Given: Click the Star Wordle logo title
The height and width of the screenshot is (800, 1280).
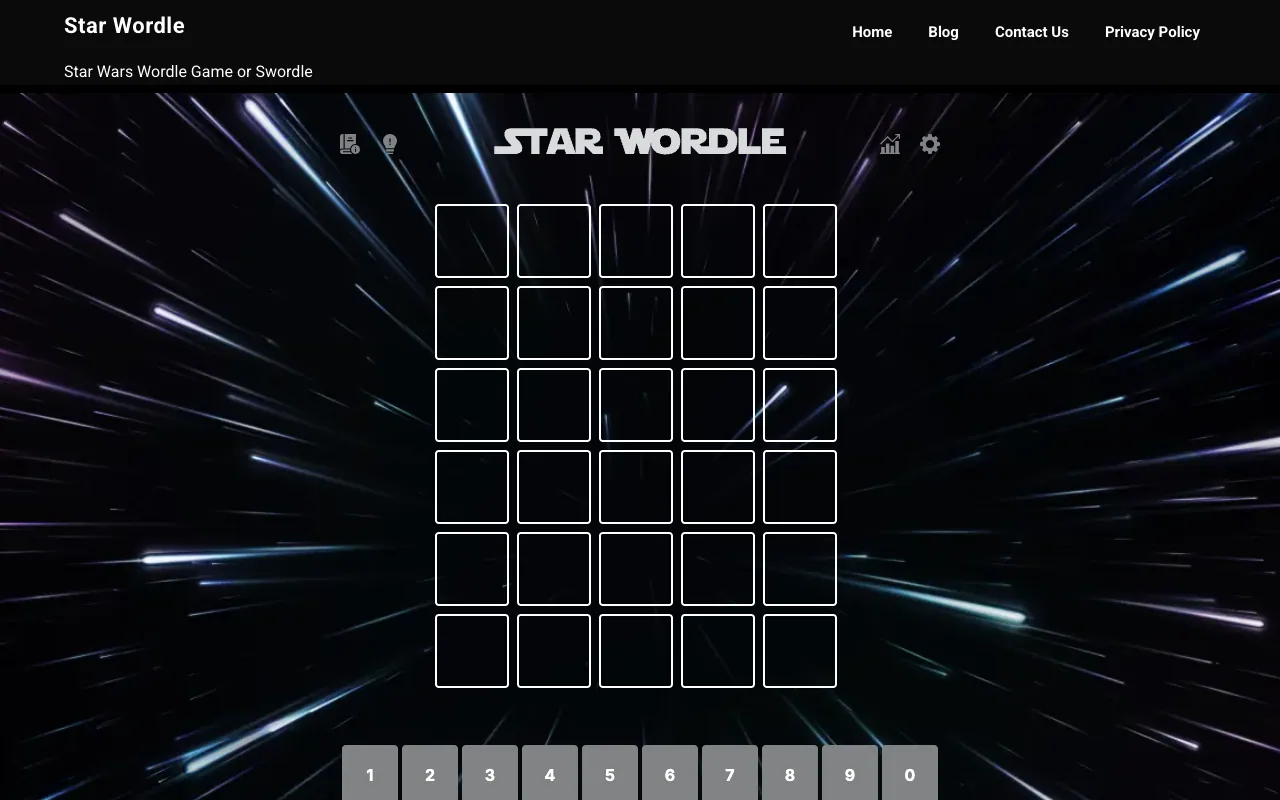Looking at the screenshot, I should click(x=640, y=142).
